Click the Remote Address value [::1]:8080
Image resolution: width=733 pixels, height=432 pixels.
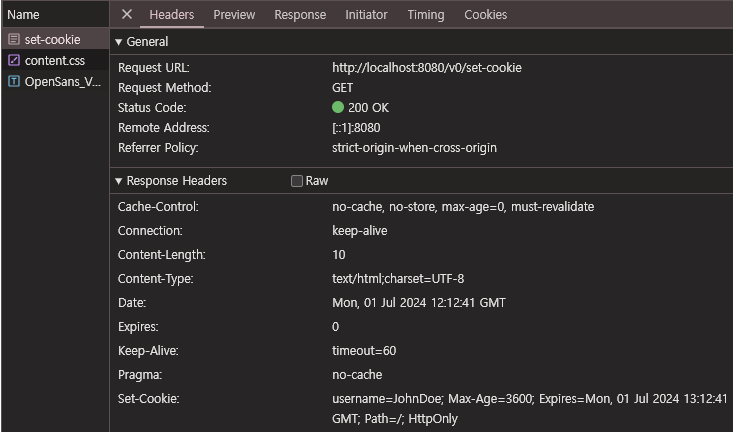click(356, 128)
